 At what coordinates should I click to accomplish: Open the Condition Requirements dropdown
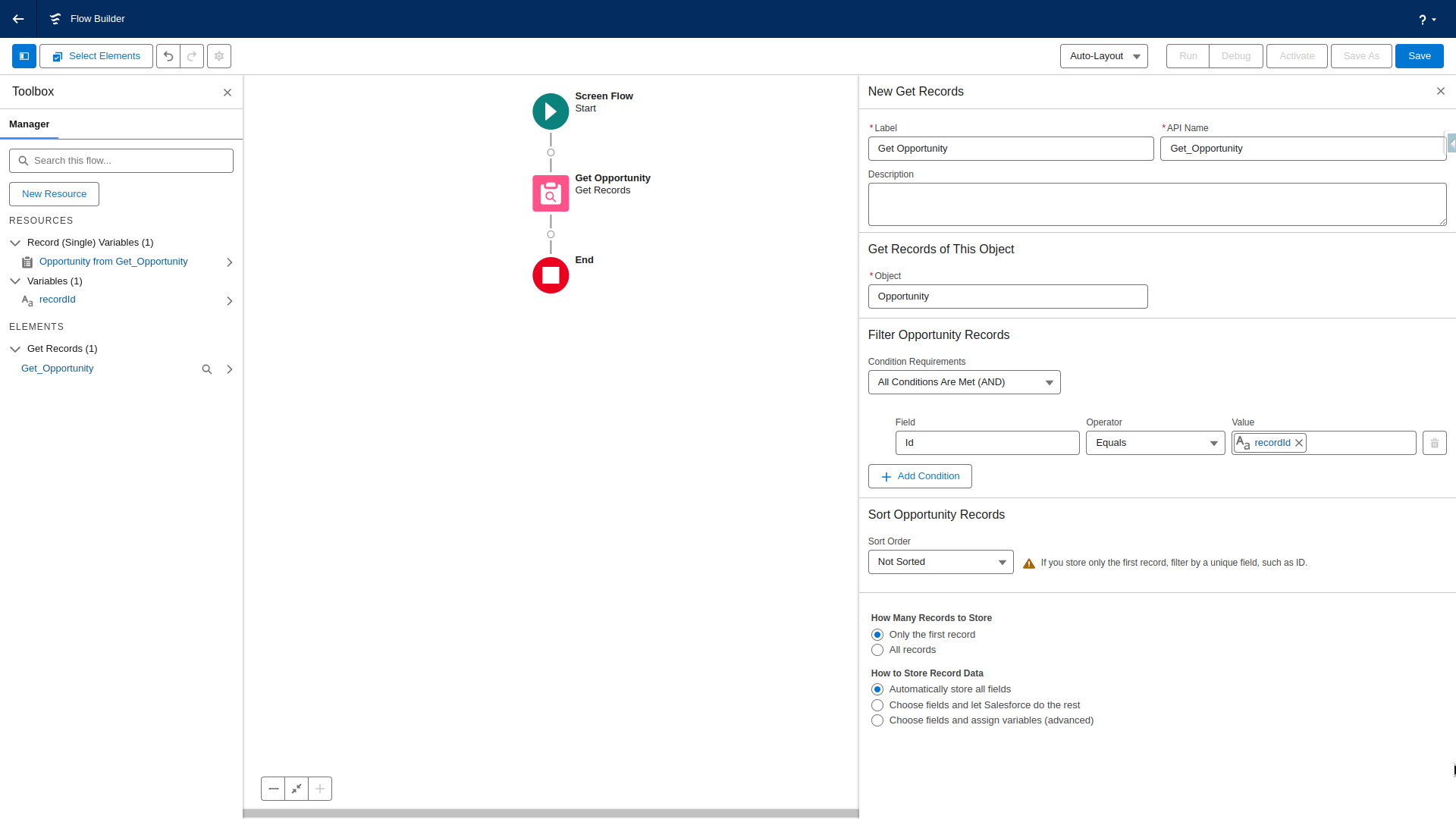tap(964, 382)
